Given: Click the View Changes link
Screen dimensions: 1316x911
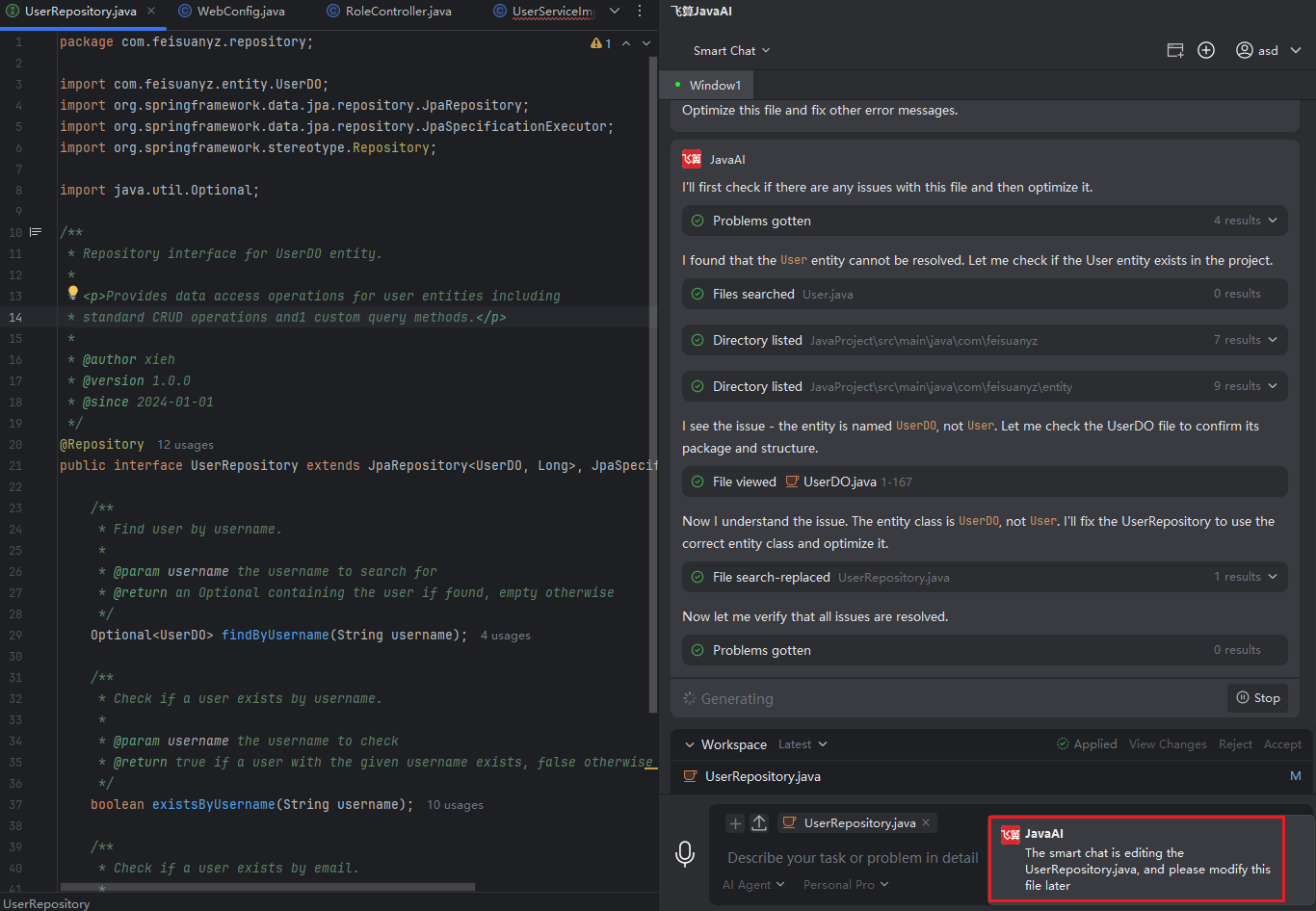Looking at the screenshot, I should tap(1168, 744).
